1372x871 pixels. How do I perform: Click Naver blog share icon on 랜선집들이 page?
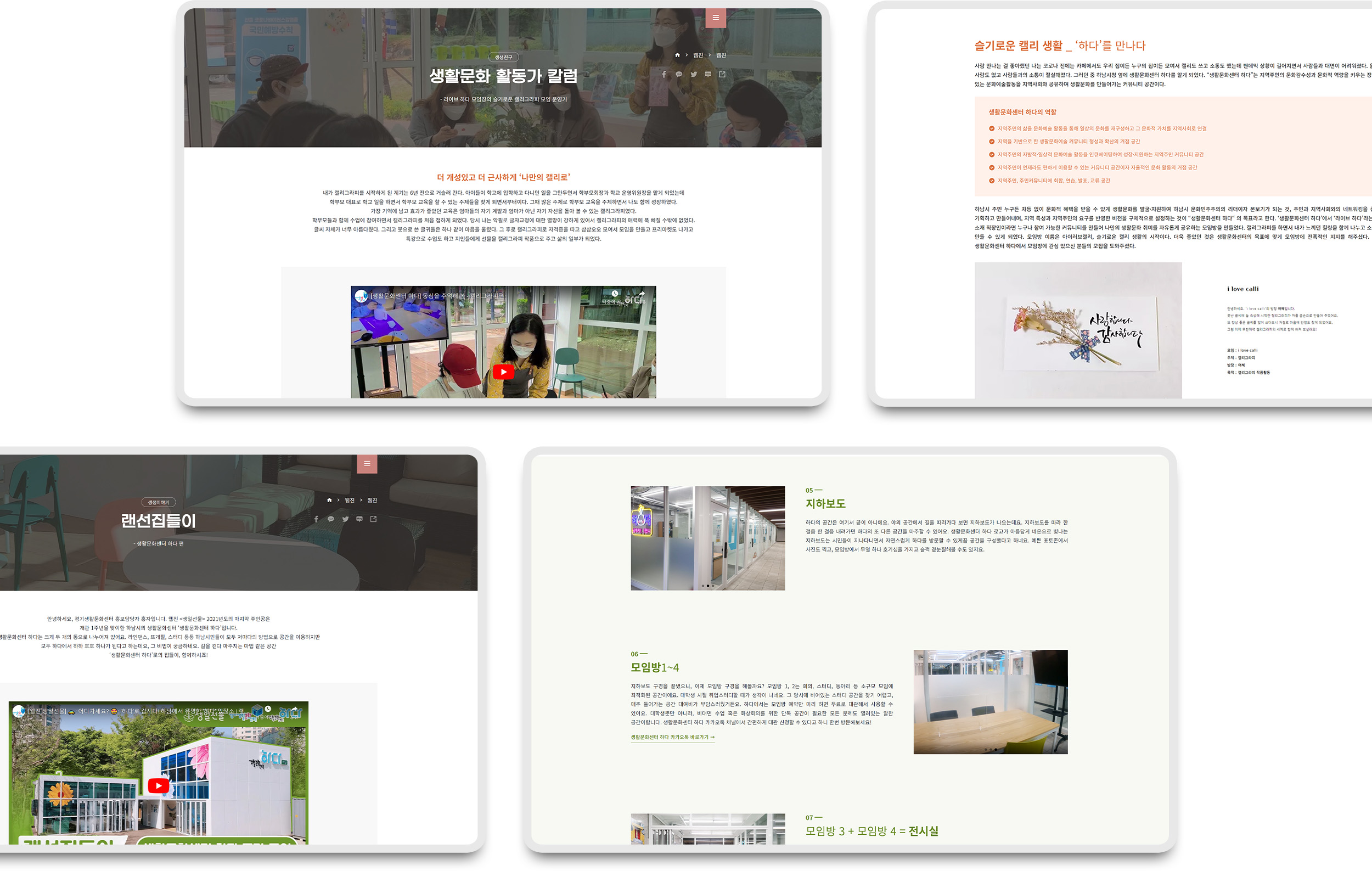tap(359, 519)
